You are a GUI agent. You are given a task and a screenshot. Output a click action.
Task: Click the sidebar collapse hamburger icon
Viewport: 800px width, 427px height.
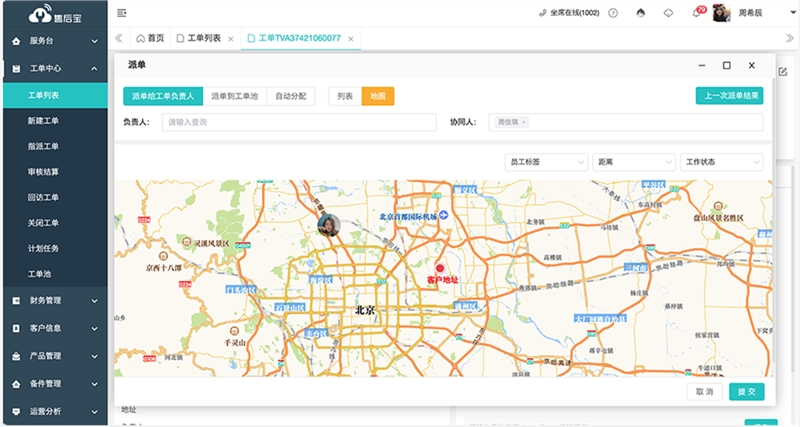click(122, 13)
